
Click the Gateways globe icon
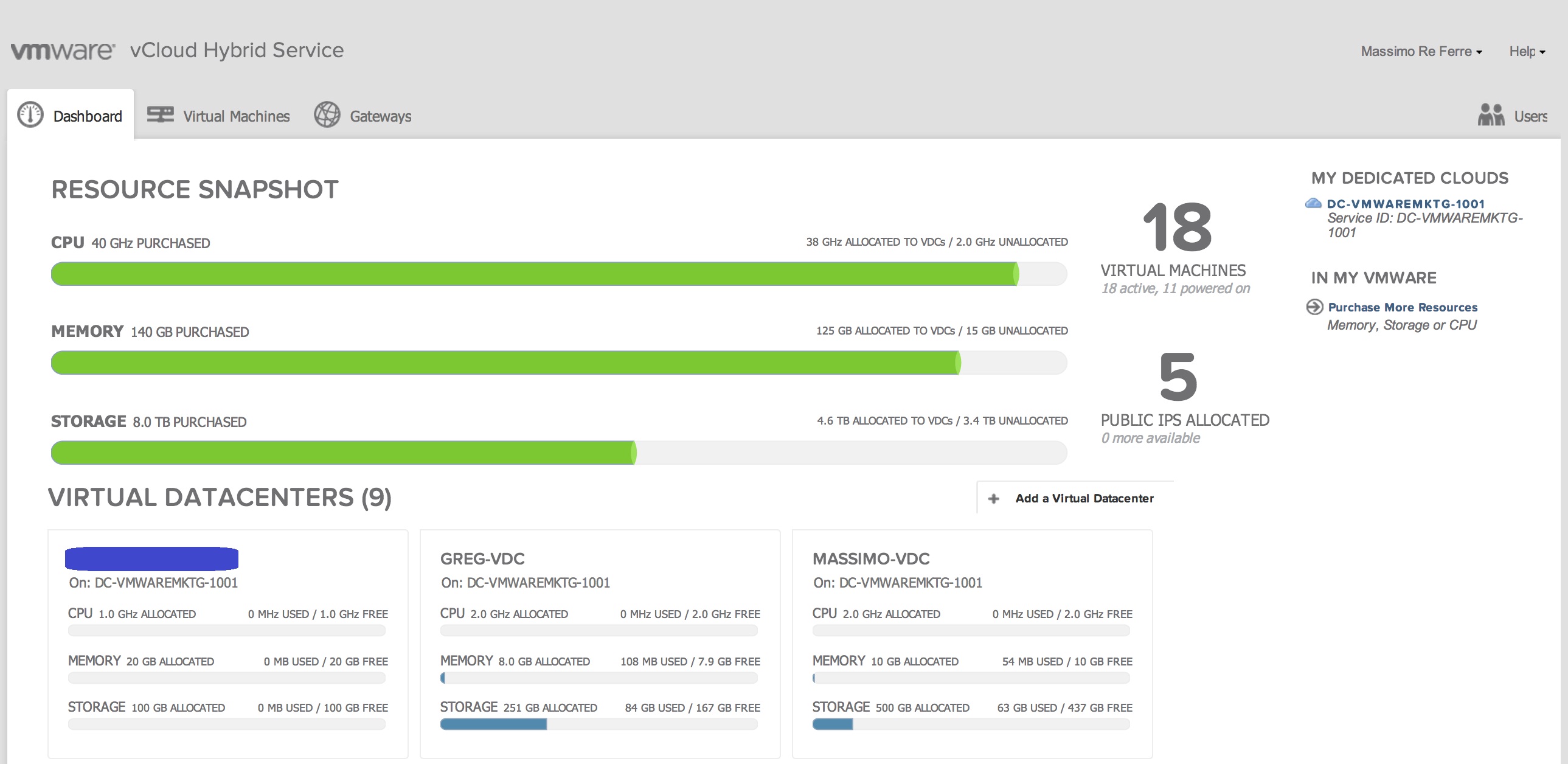pos(327,114)
